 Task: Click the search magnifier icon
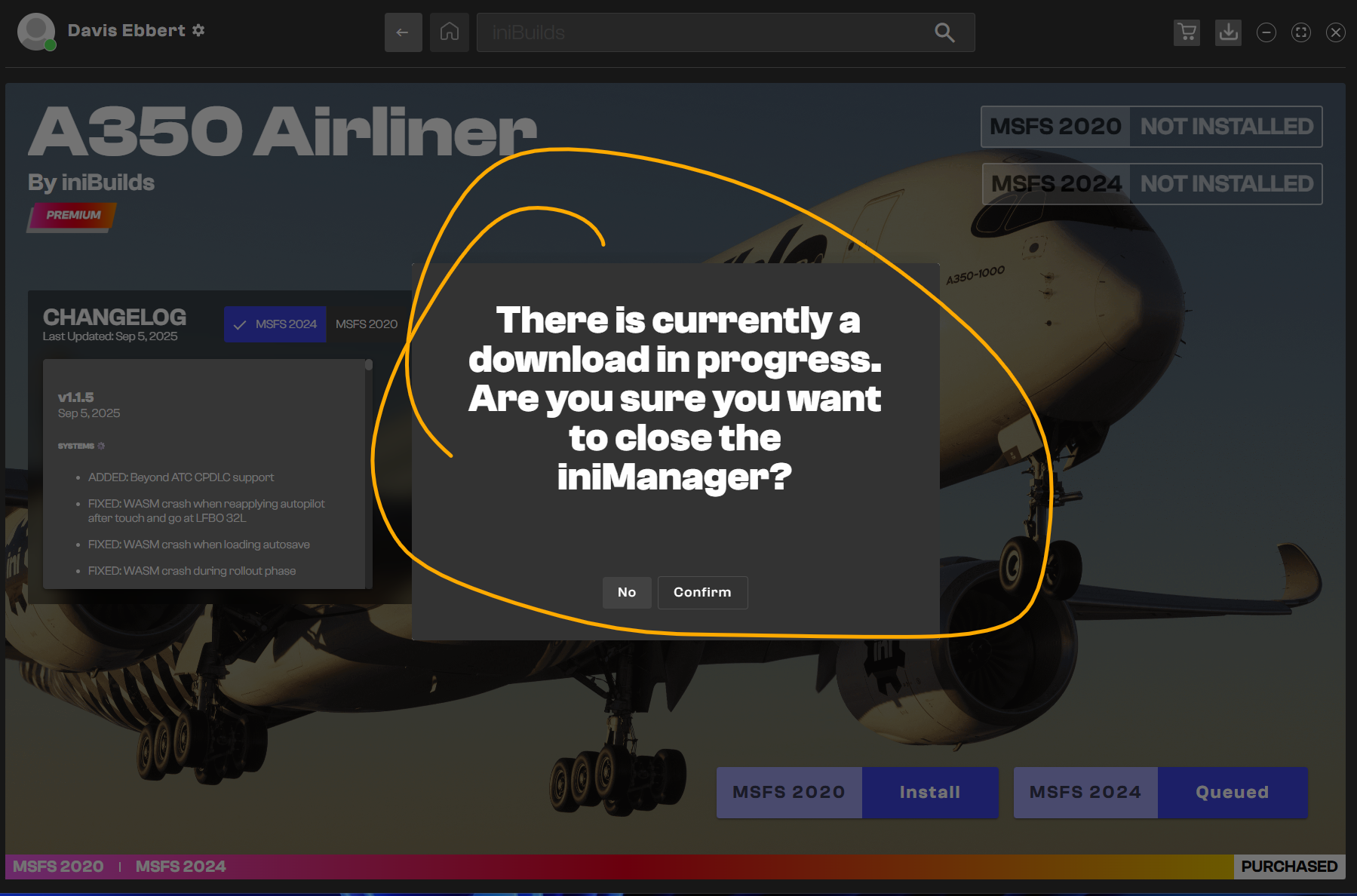(944, 32)
